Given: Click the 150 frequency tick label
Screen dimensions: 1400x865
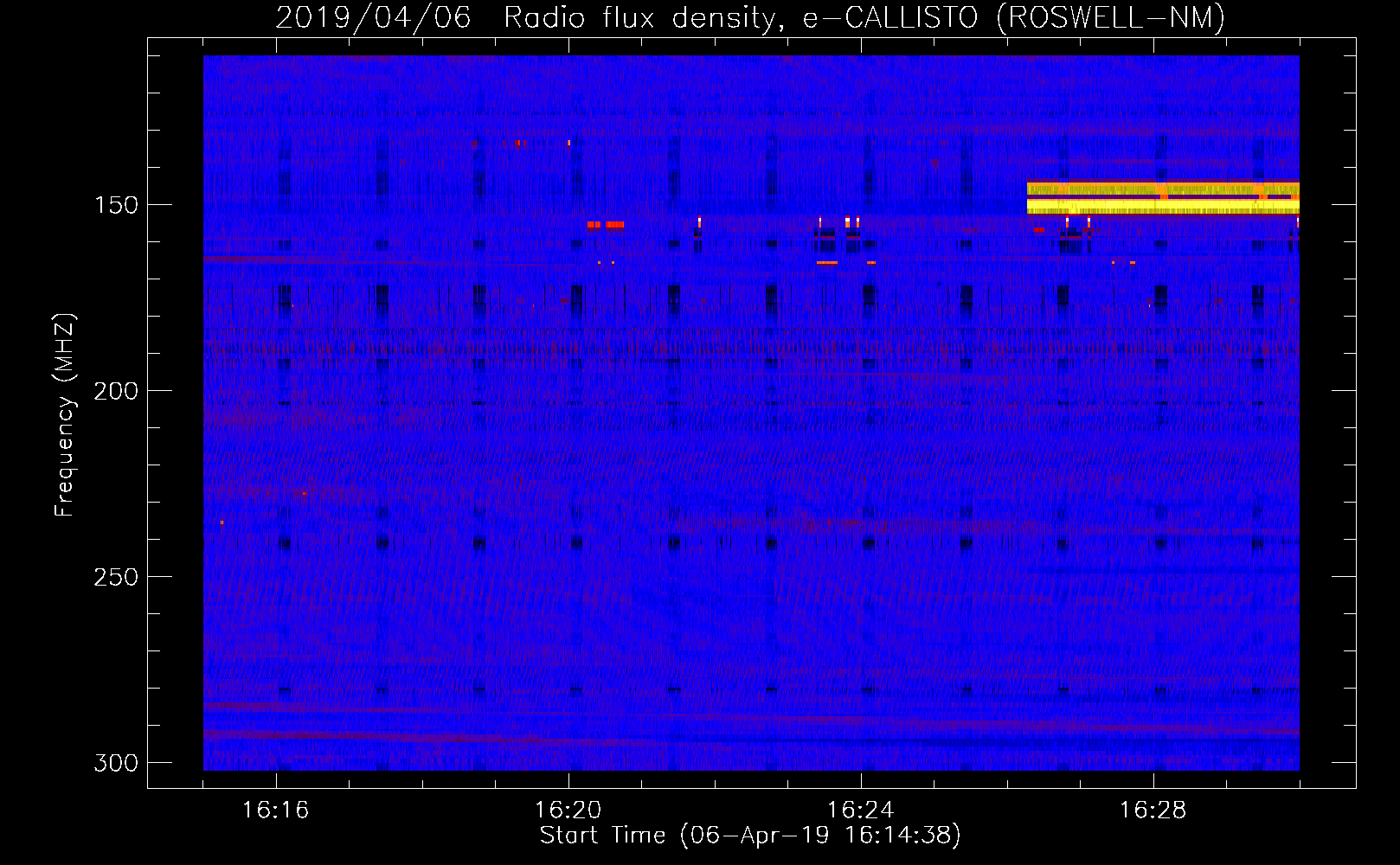Looking at the screenshot, I should point(116,205).
